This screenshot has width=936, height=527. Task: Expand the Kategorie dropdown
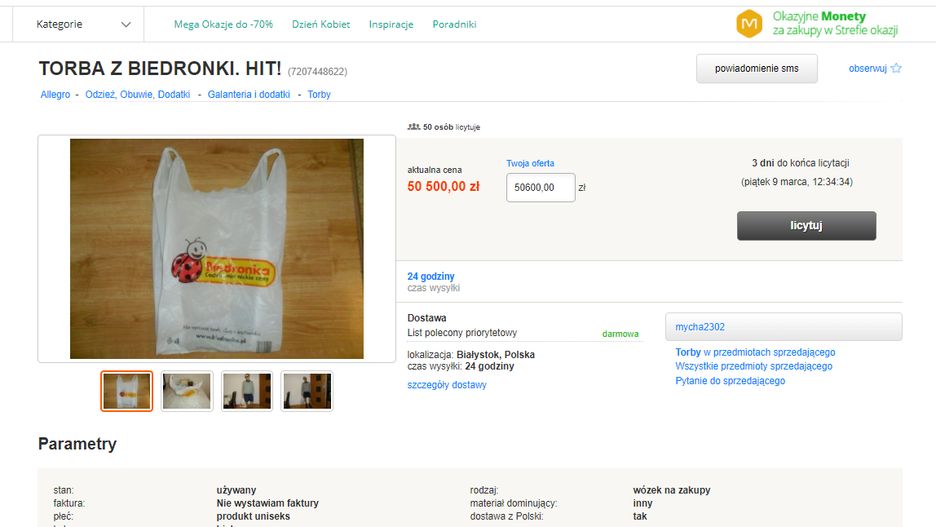coord(83,24)
